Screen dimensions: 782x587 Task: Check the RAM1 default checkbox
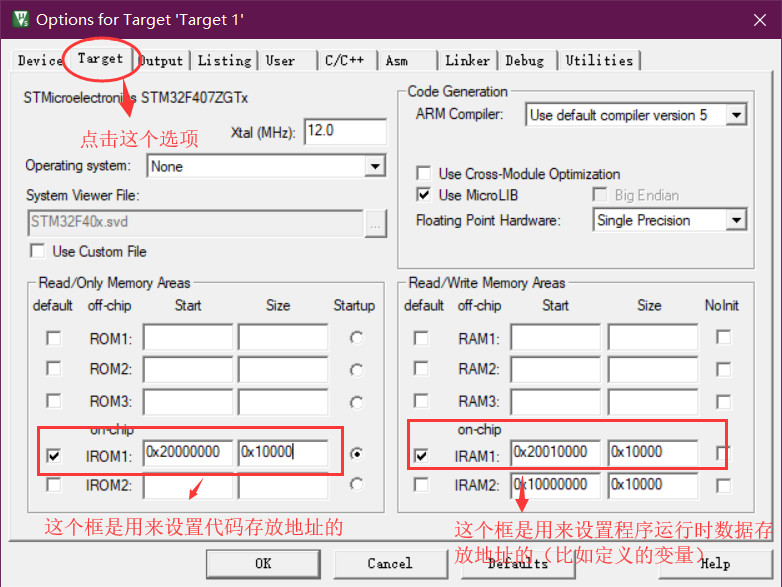coord(421,338)
